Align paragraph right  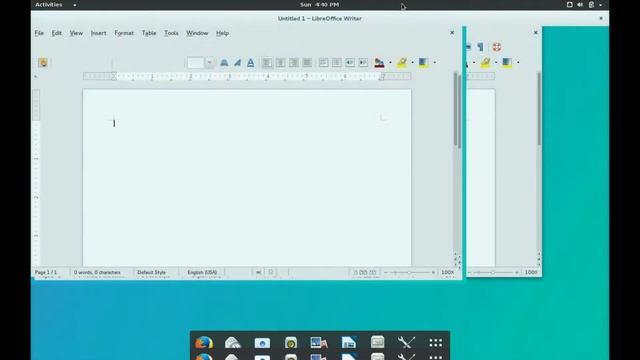(293, 62)
